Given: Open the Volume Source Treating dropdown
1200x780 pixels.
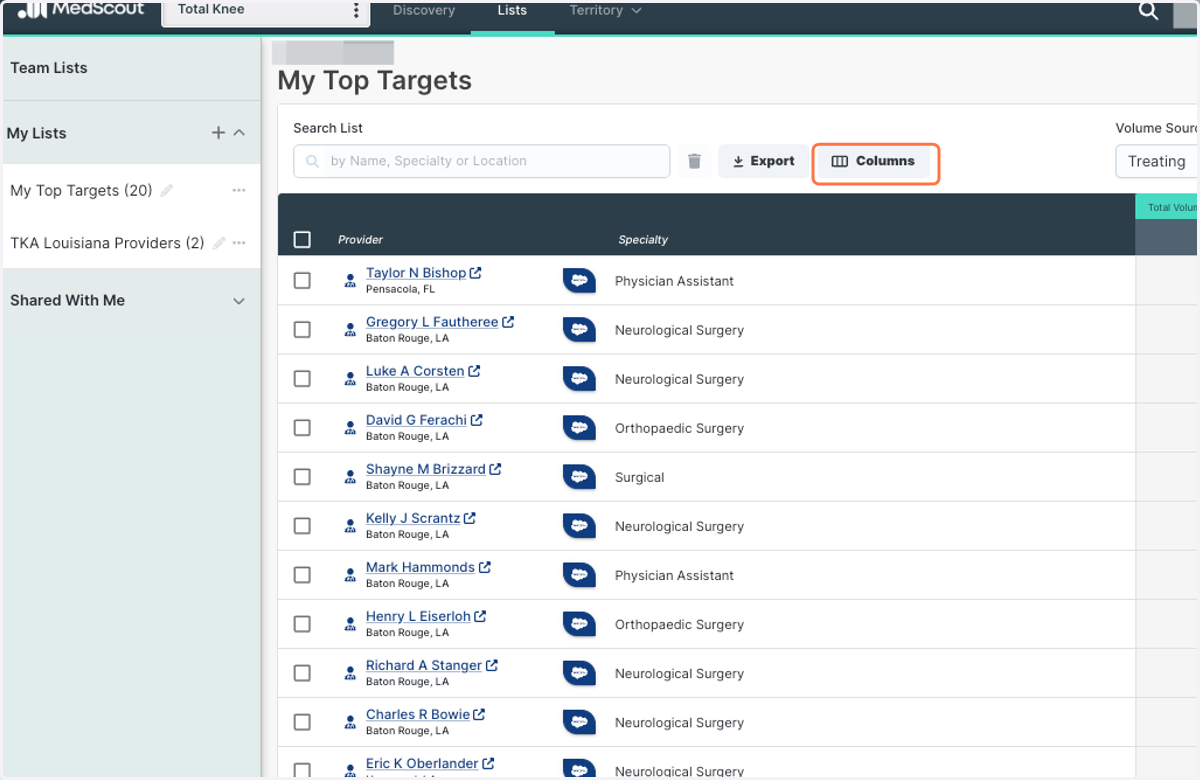Looking at the screenshot, I should coord(1157,161).
